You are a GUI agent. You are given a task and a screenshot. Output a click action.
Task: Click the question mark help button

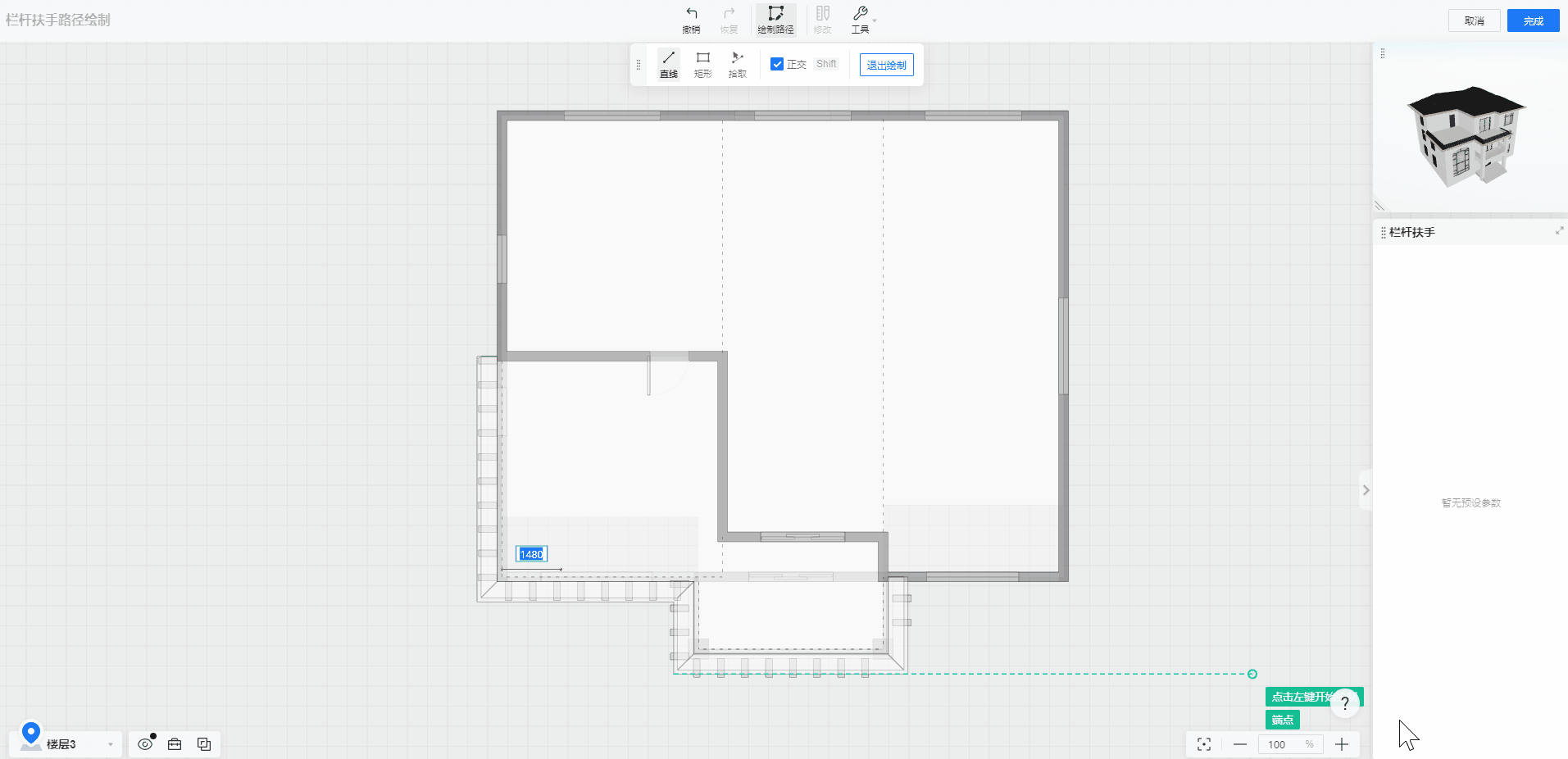click(1345, 703)
